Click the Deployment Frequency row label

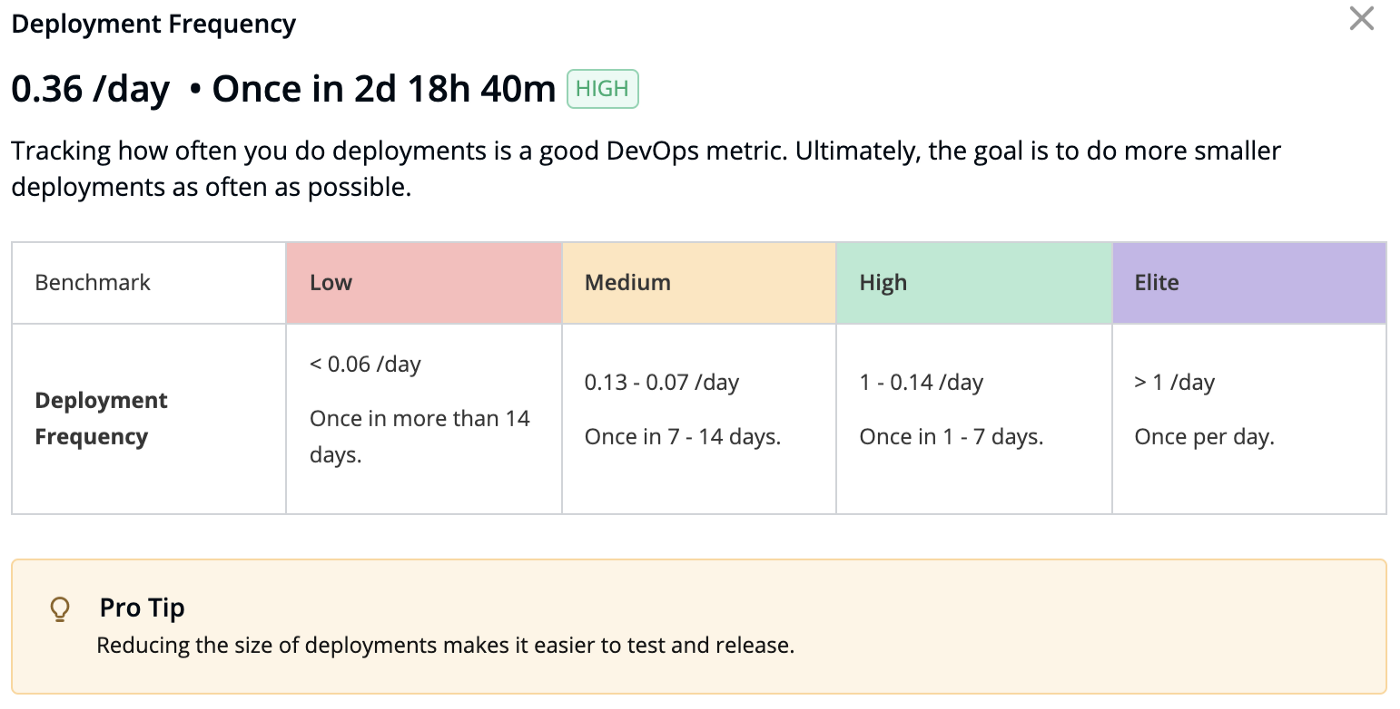tap(101, 418)
